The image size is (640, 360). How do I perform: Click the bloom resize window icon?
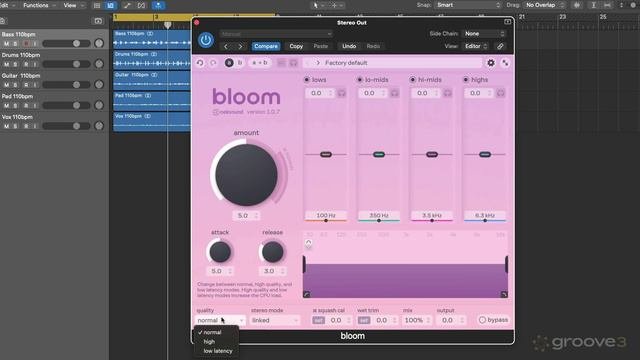click(x=505, y=63)
